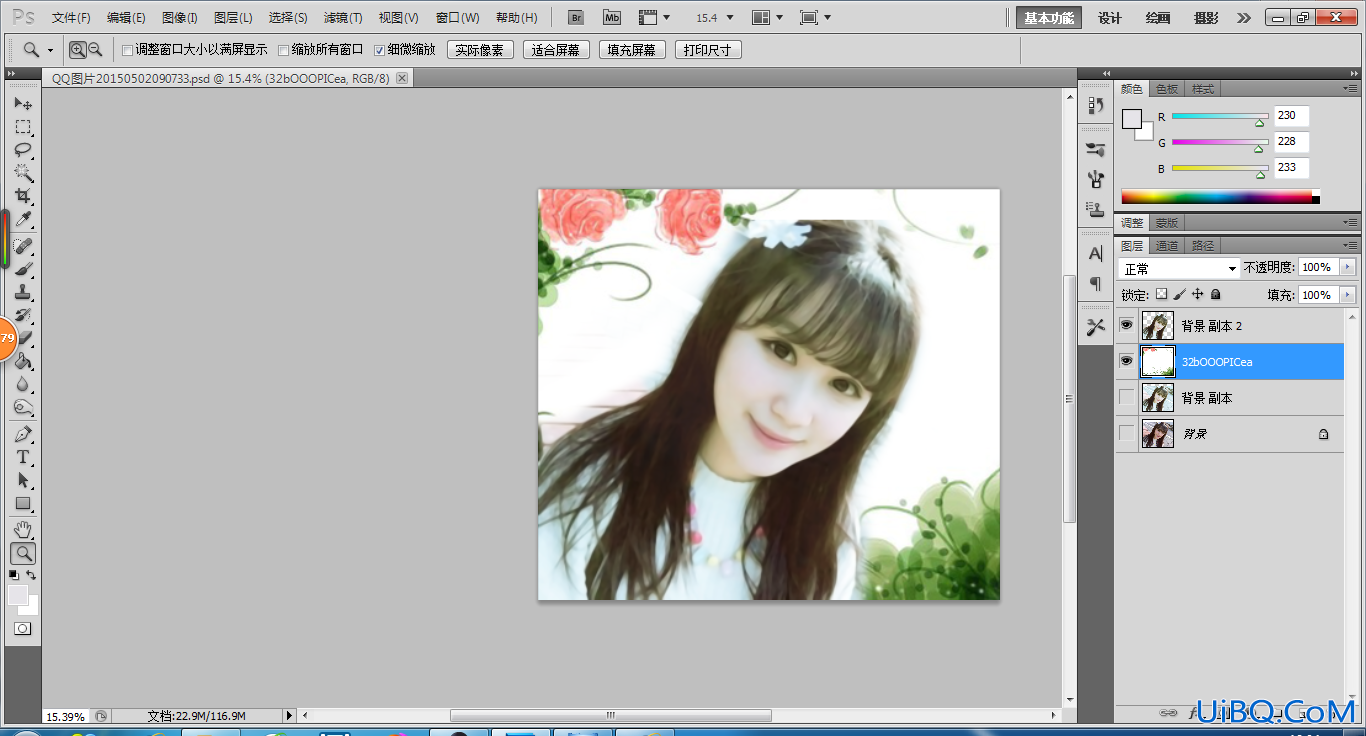1366x736 pixels.
Task: Select the Brush tool
Action: [x=23, y=269]
